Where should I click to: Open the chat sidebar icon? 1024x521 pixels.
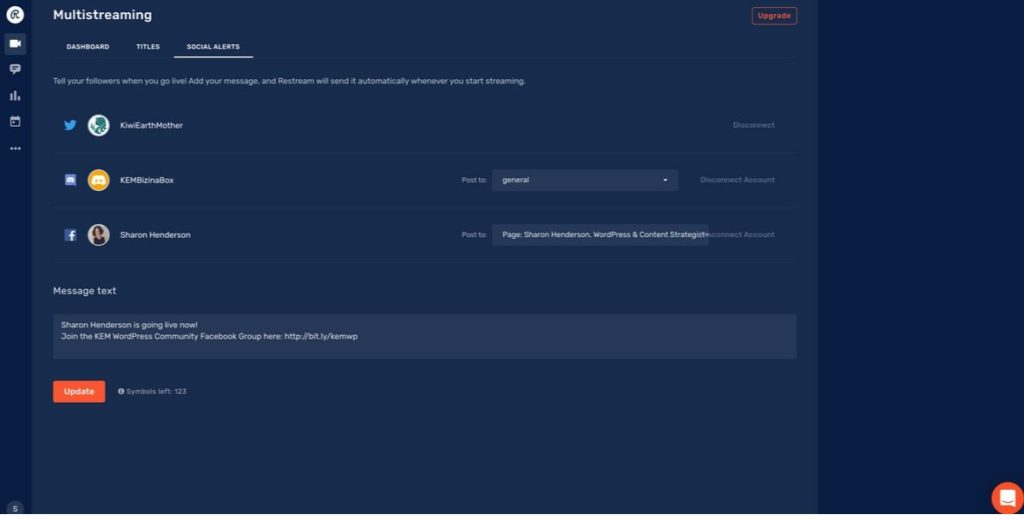pyautogui.click(x=15, y=69)
